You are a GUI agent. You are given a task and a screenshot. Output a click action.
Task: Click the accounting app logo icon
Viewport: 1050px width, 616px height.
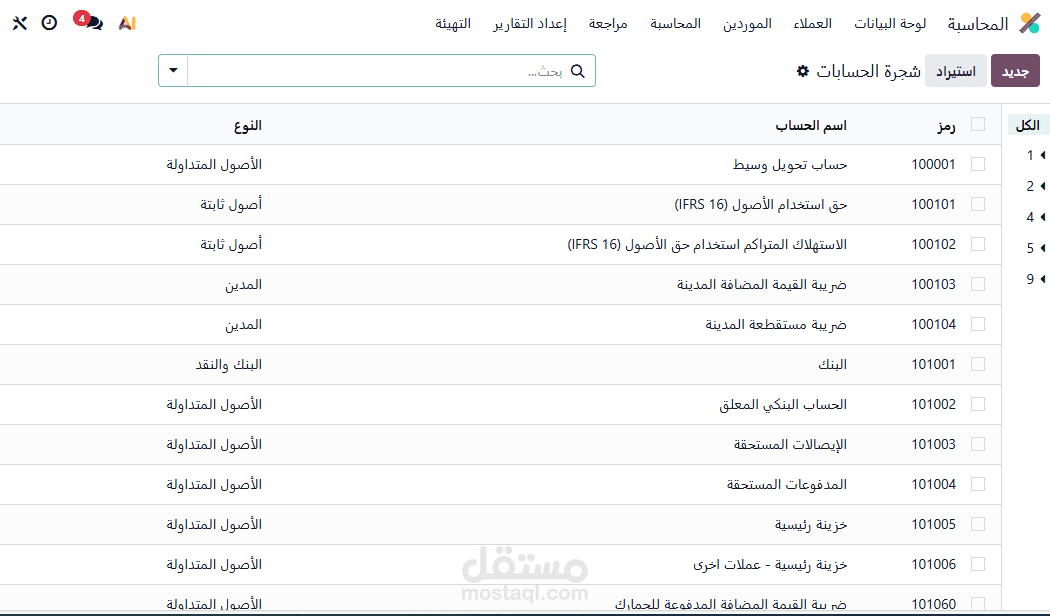pos(1029,21)
